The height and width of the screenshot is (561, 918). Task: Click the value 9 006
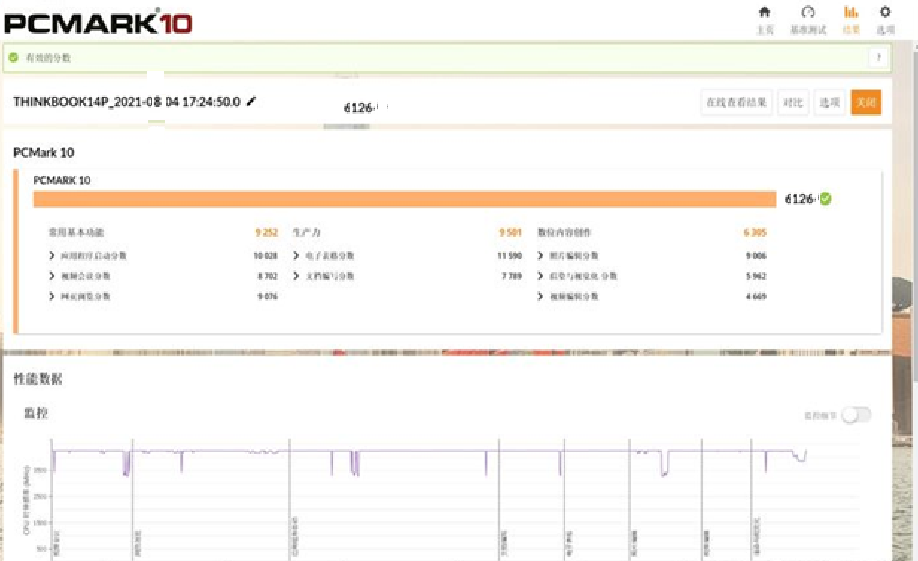(x=756, y=256)
